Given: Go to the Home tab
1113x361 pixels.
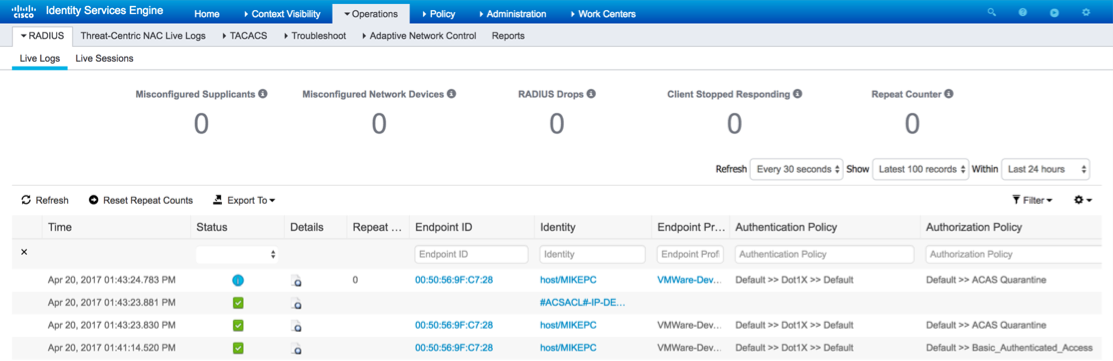Looking at the screenshot, I should click(x=207, y=14).
